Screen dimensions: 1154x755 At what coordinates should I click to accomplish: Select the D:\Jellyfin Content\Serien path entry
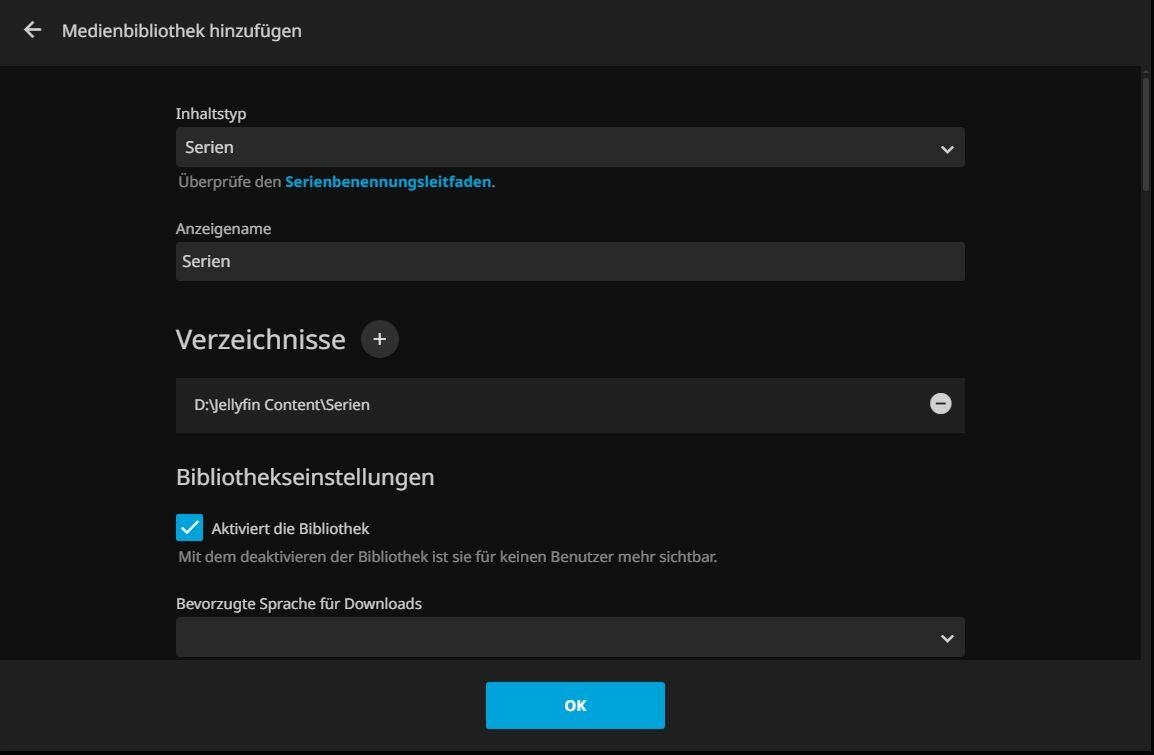282,405
